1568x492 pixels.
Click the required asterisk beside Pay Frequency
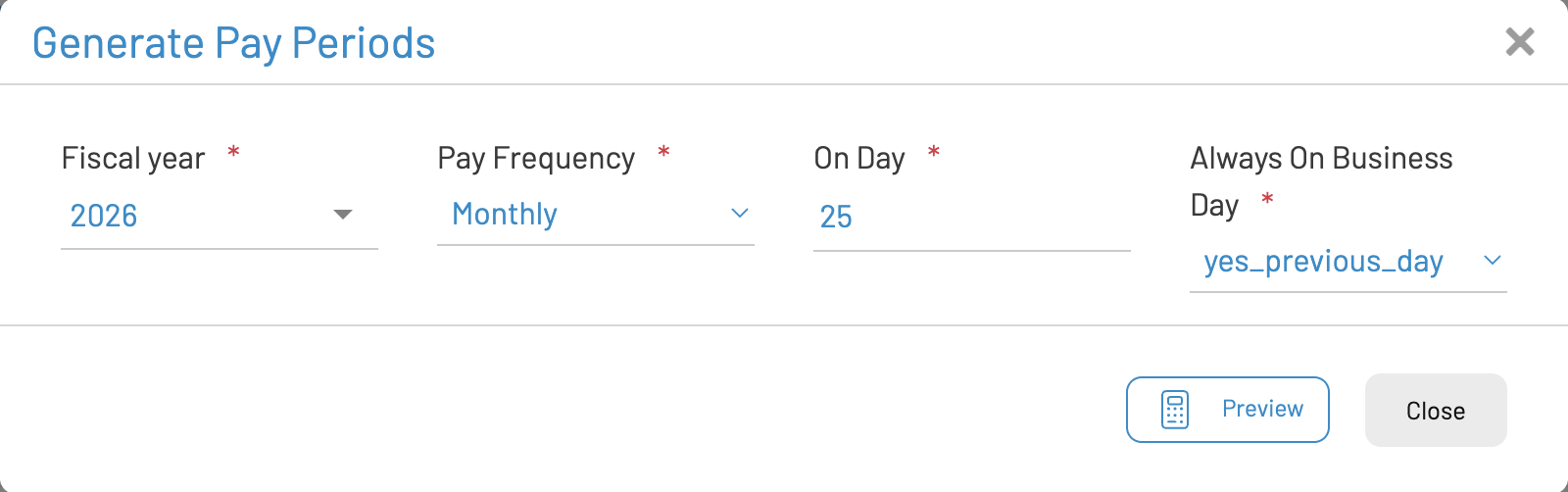pyautogui.click(x=663, y=153)
